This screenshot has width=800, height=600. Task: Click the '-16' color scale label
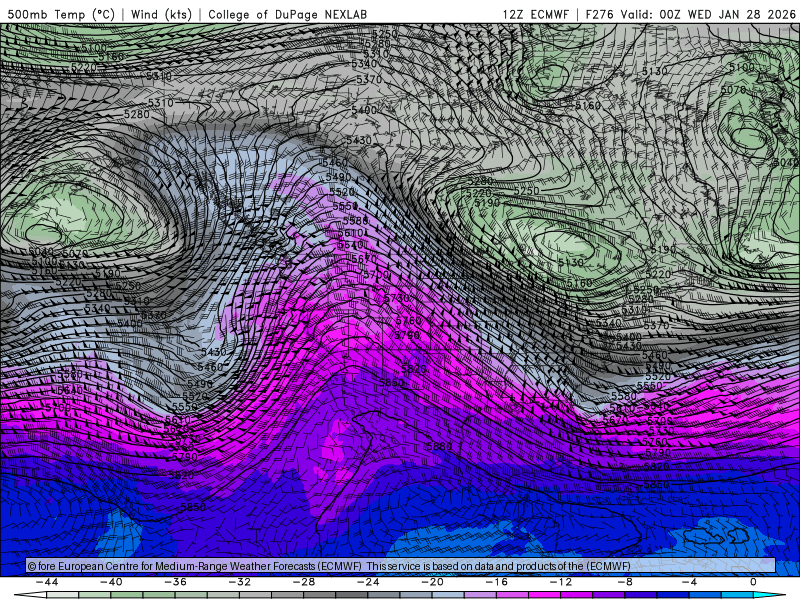496,582
